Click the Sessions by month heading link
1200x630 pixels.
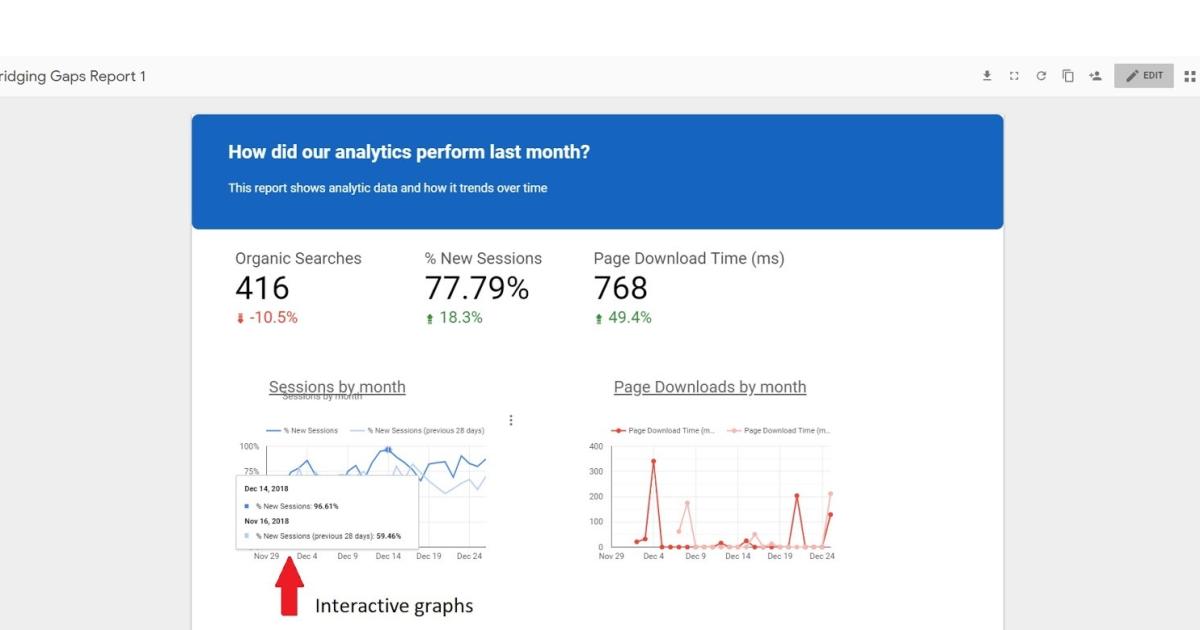[337, 387]
